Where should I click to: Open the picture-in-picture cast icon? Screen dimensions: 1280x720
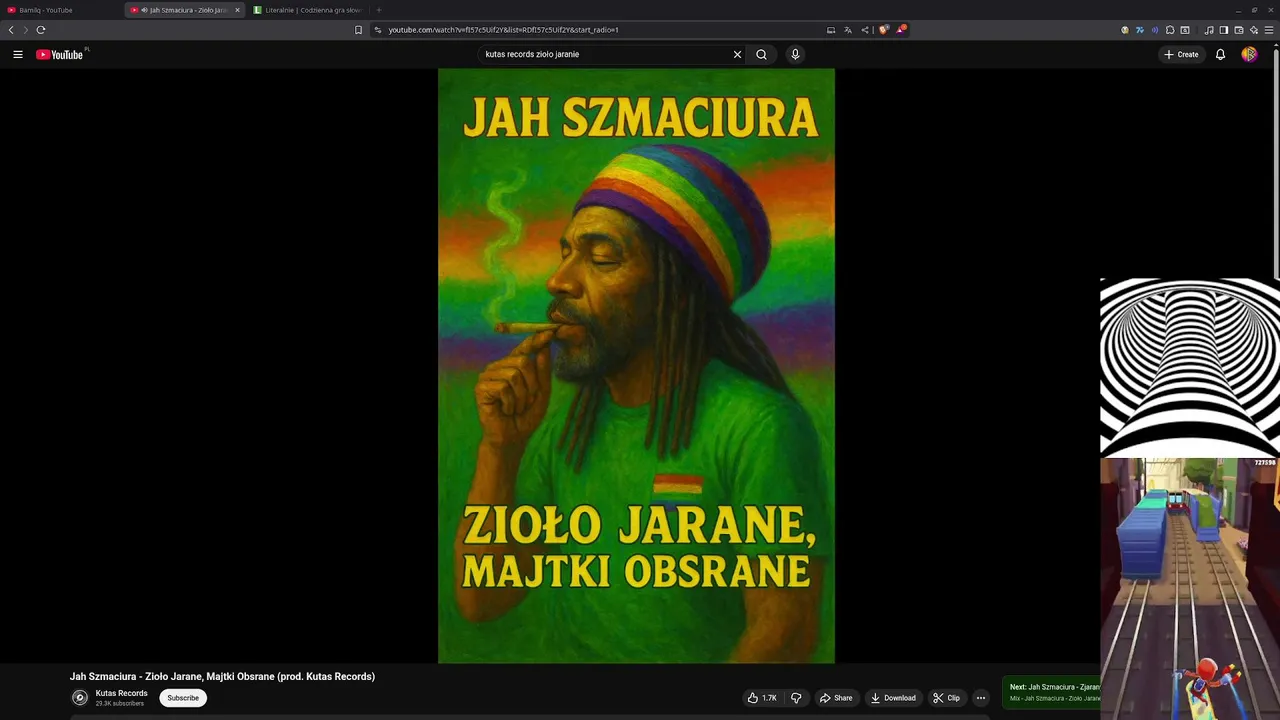point(831,30)
